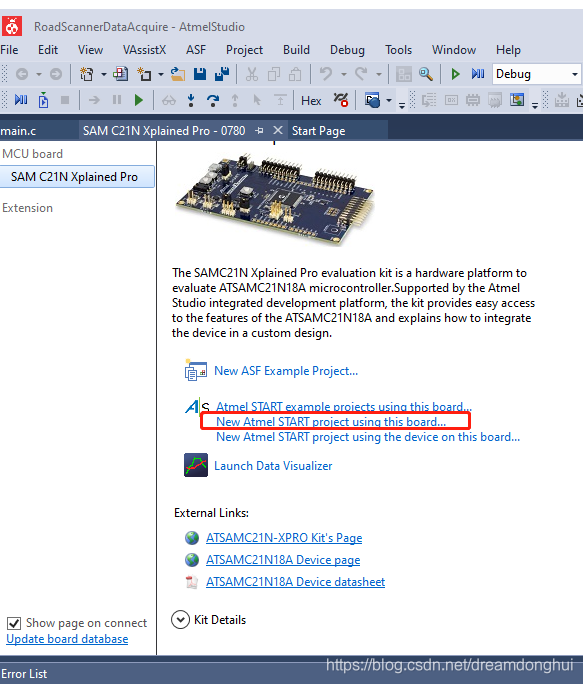The width and height of the screenshot is (583, 684).
Task: Expand the Kit Details section
Action: 180,619
